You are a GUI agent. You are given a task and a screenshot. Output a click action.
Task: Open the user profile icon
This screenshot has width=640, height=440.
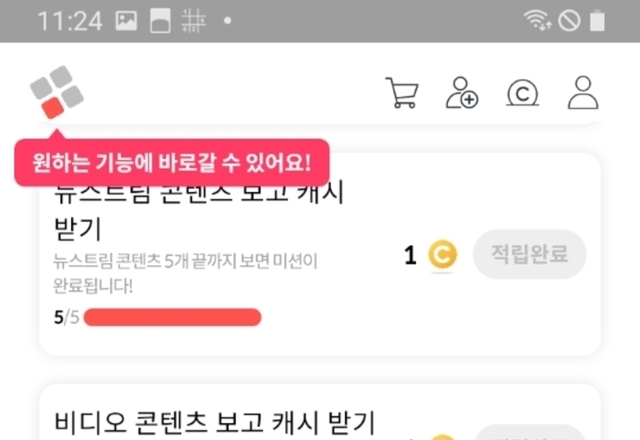click(x=582, y=93)
